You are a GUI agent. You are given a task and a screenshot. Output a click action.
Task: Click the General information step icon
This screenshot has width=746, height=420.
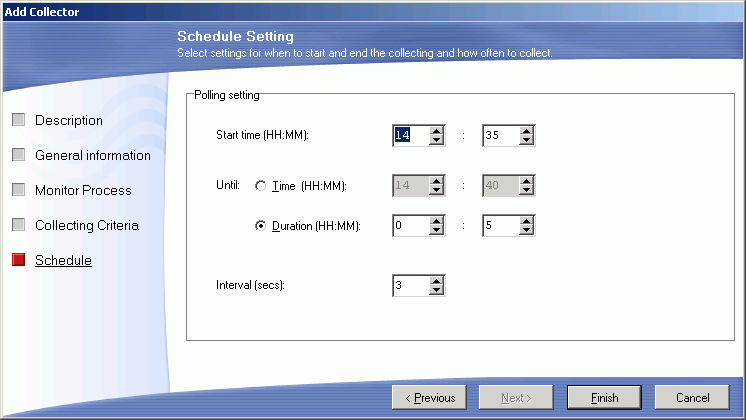click(x=18, y=155)
